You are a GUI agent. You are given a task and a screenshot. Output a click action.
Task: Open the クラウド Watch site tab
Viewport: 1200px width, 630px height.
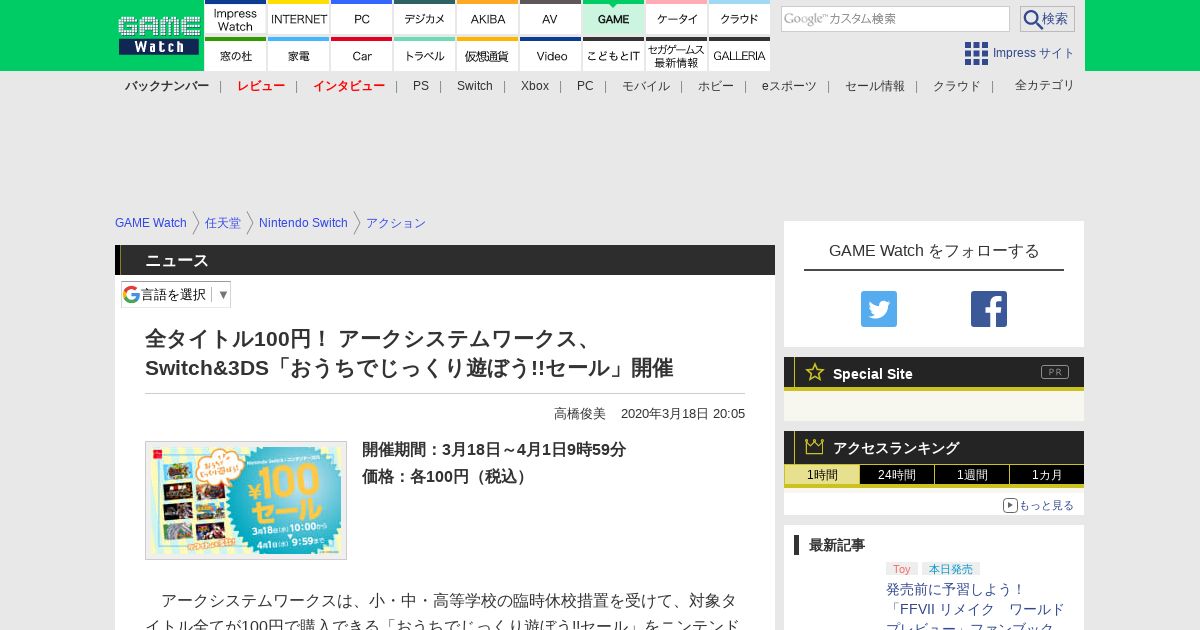[x=739, y=18]
